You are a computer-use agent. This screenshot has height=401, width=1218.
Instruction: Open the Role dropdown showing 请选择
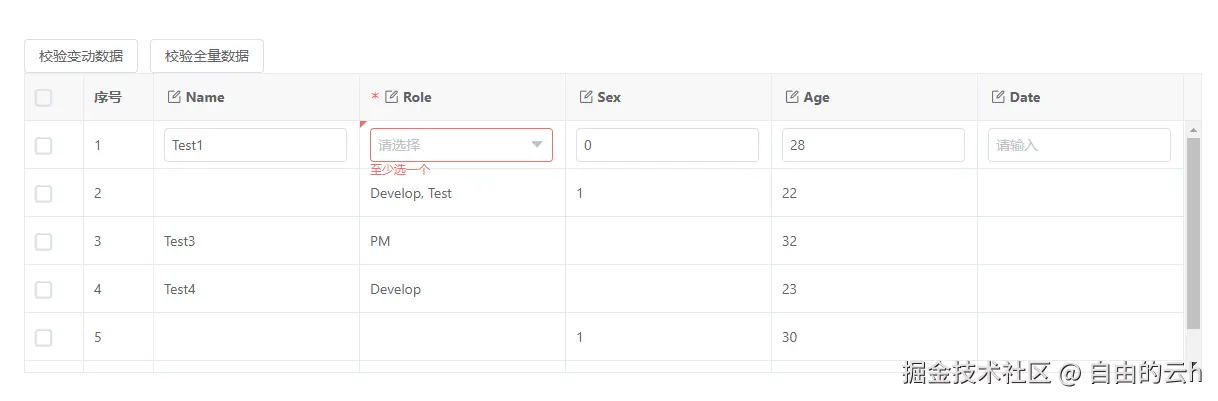click(450, 145)
